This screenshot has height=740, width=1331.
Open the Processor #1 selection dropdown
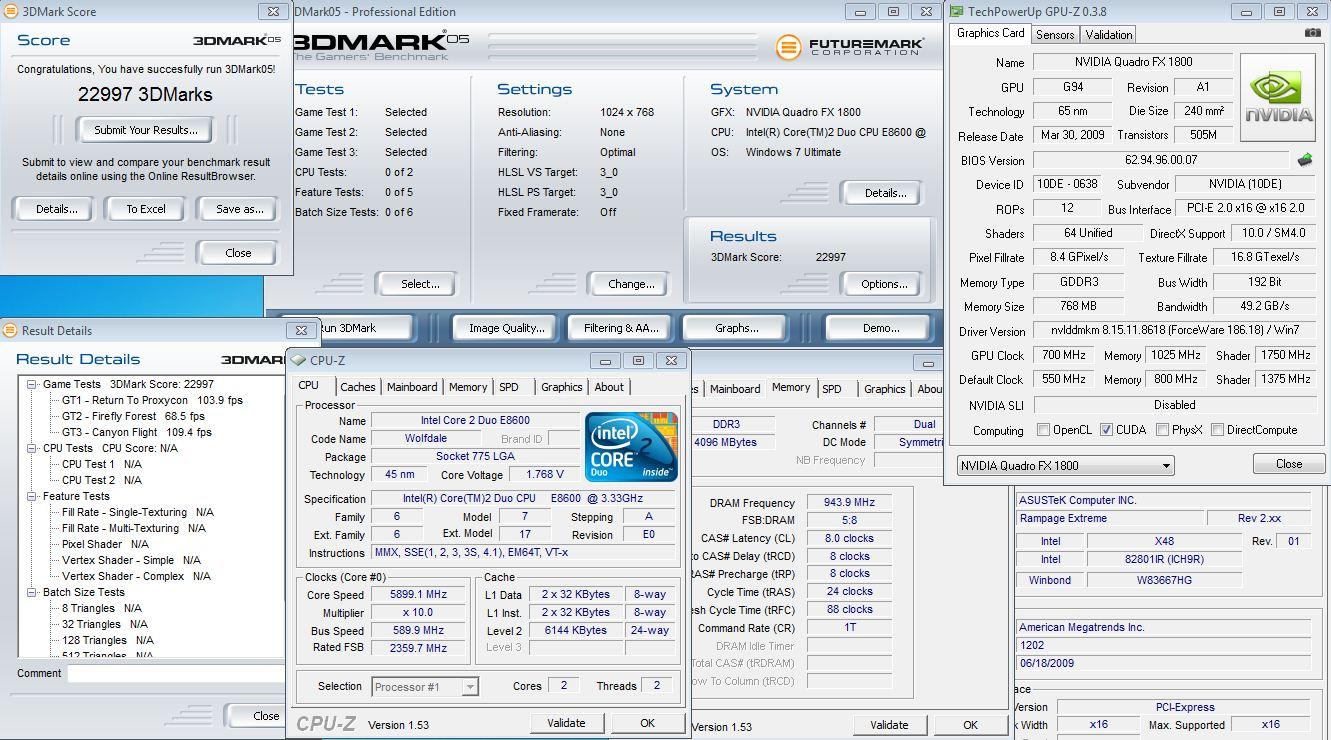pos(425,686)
